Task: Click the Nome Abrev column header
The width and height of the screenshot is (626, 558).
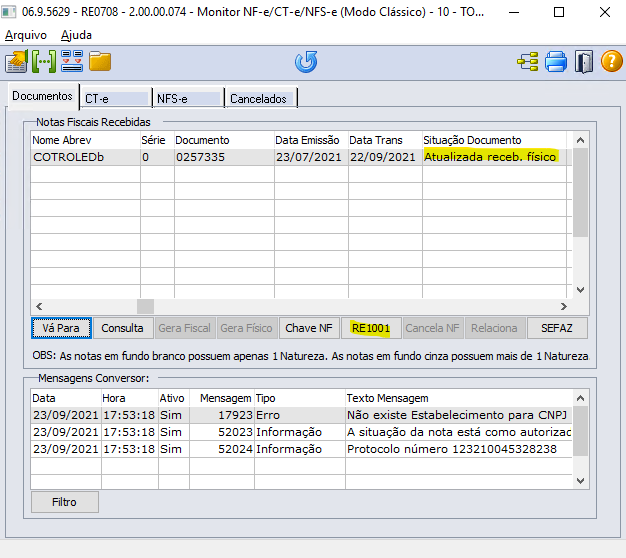Action: click(85, 140)
